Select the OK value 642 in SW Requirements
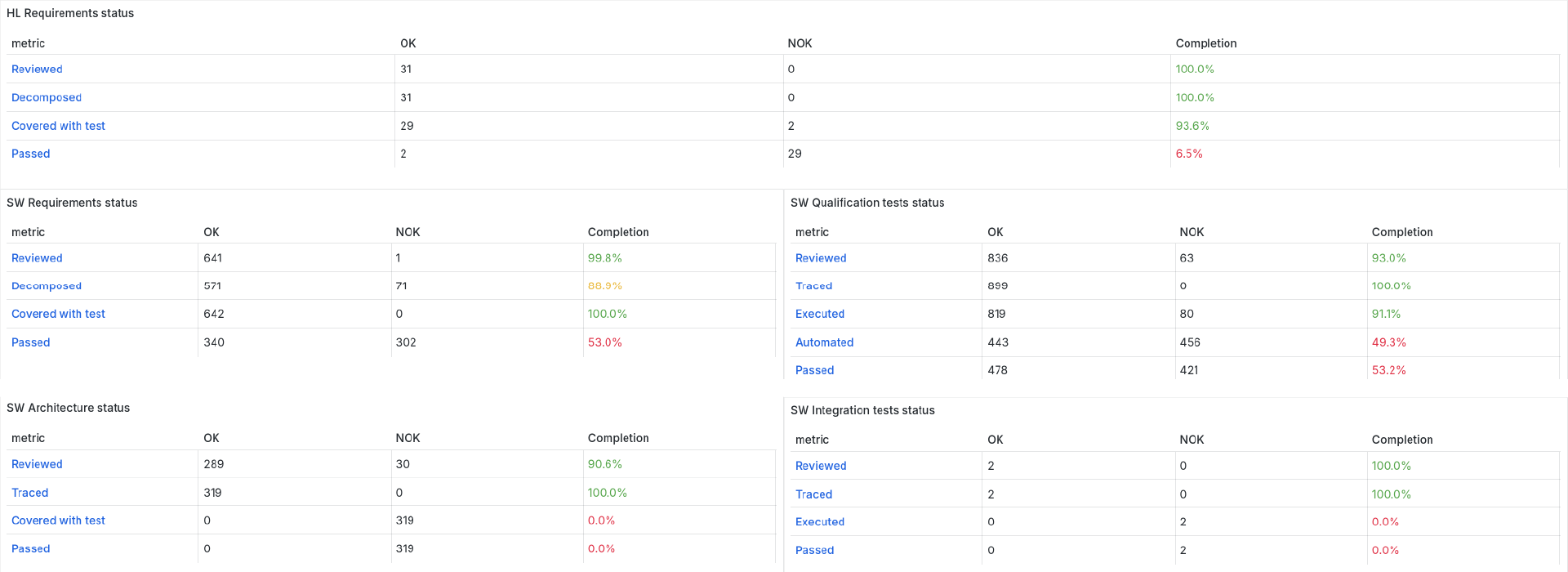Viewport: 1568px width, 572px height. [214, 314]
